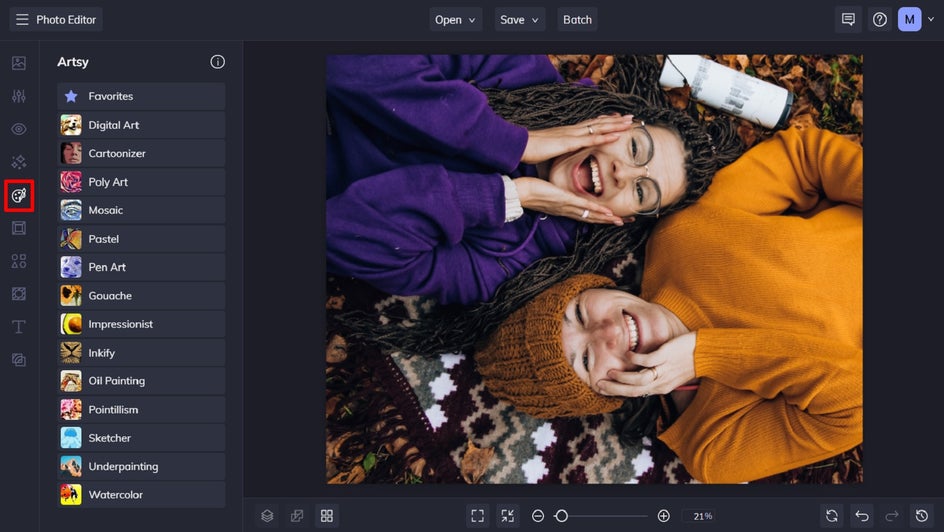Click the flatten layers icon
944x532 pixels.
297,516
